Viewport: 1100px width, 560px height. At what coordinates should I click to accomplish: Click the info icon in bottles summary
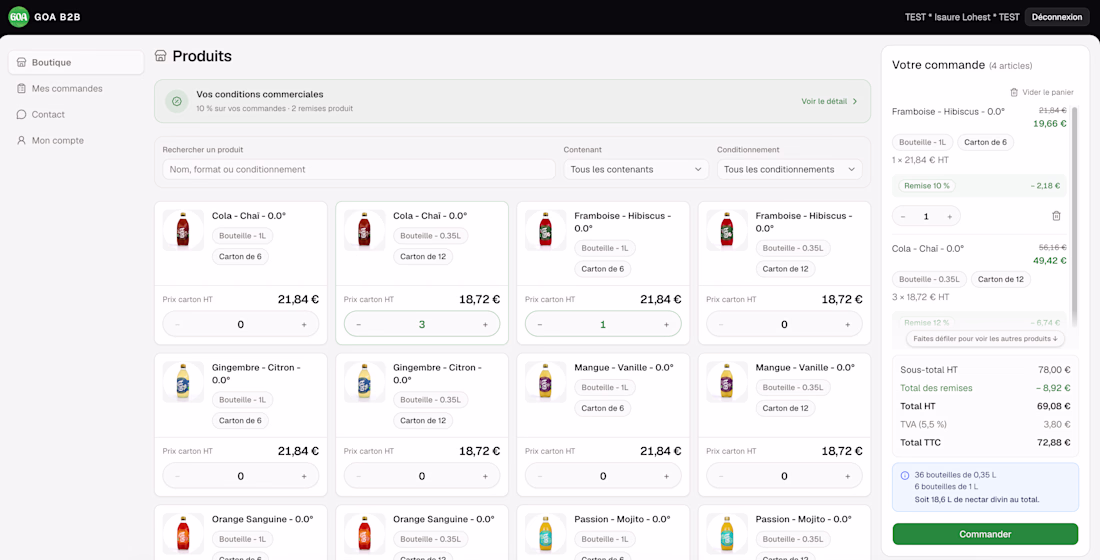coord(904,475)
